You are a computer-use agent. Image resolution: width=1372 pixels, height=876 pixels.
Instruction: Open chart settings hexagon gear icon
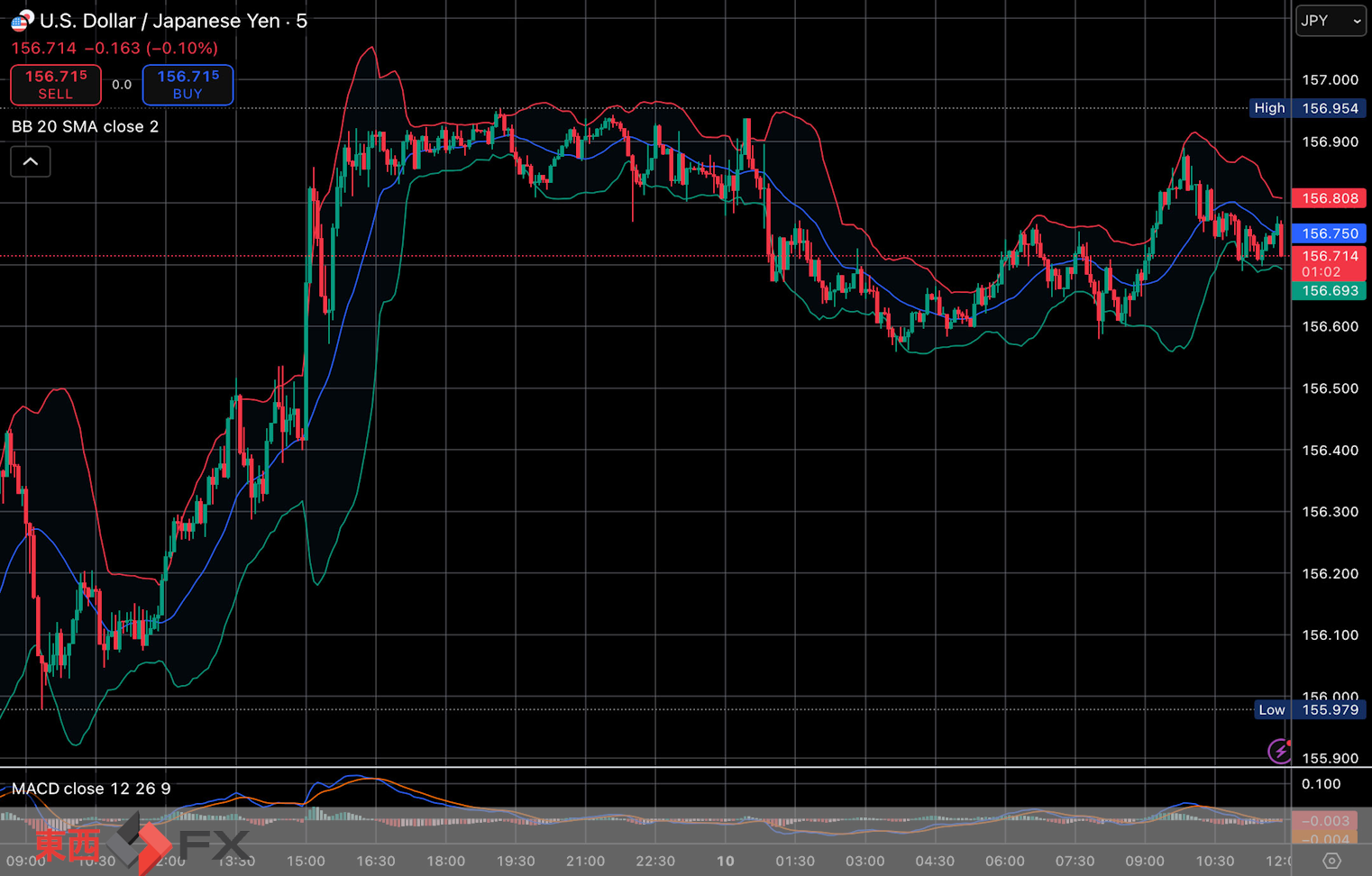tap(1331, 862)
